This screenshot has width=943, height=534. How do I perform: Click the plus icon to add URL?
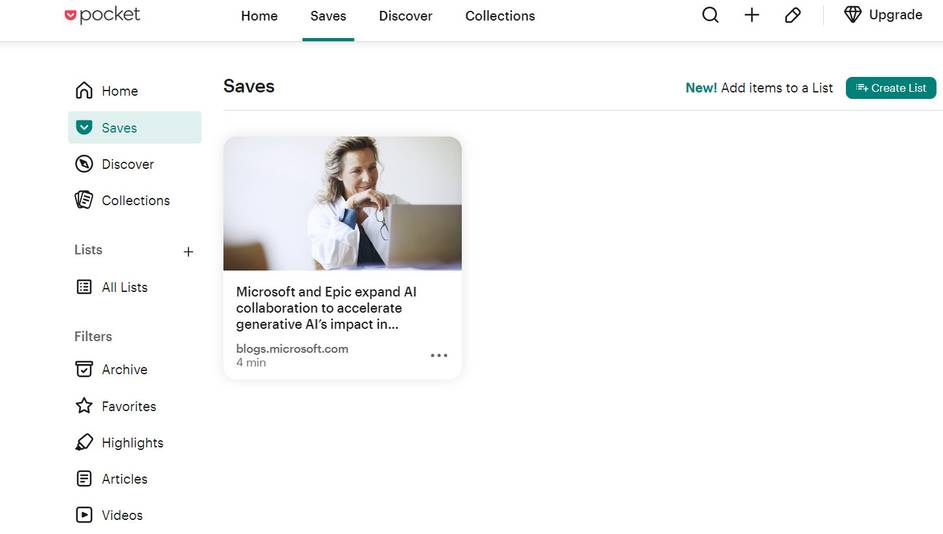point(752,15)
